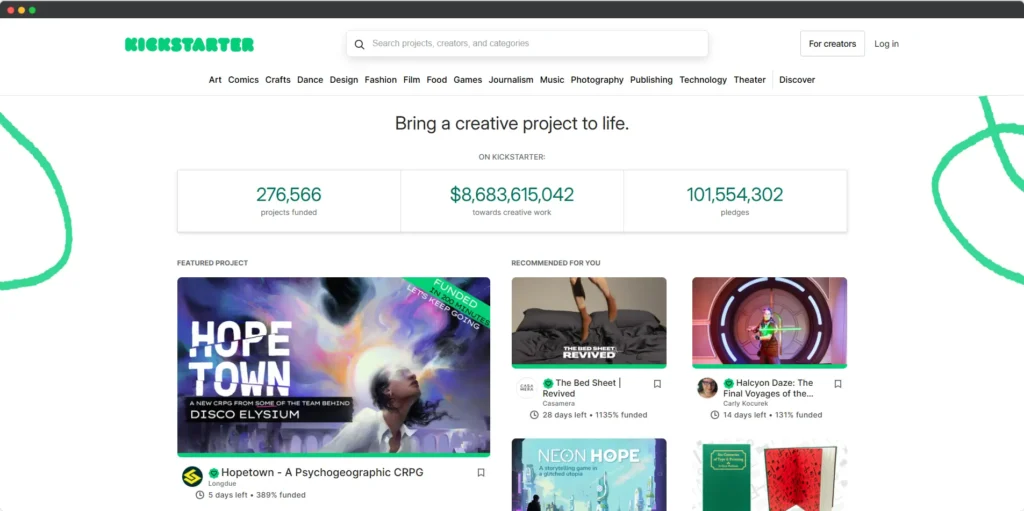Open the Theater category
Image resolution: width=1024 pixels, height=511 pixels.
coord(750,80)
